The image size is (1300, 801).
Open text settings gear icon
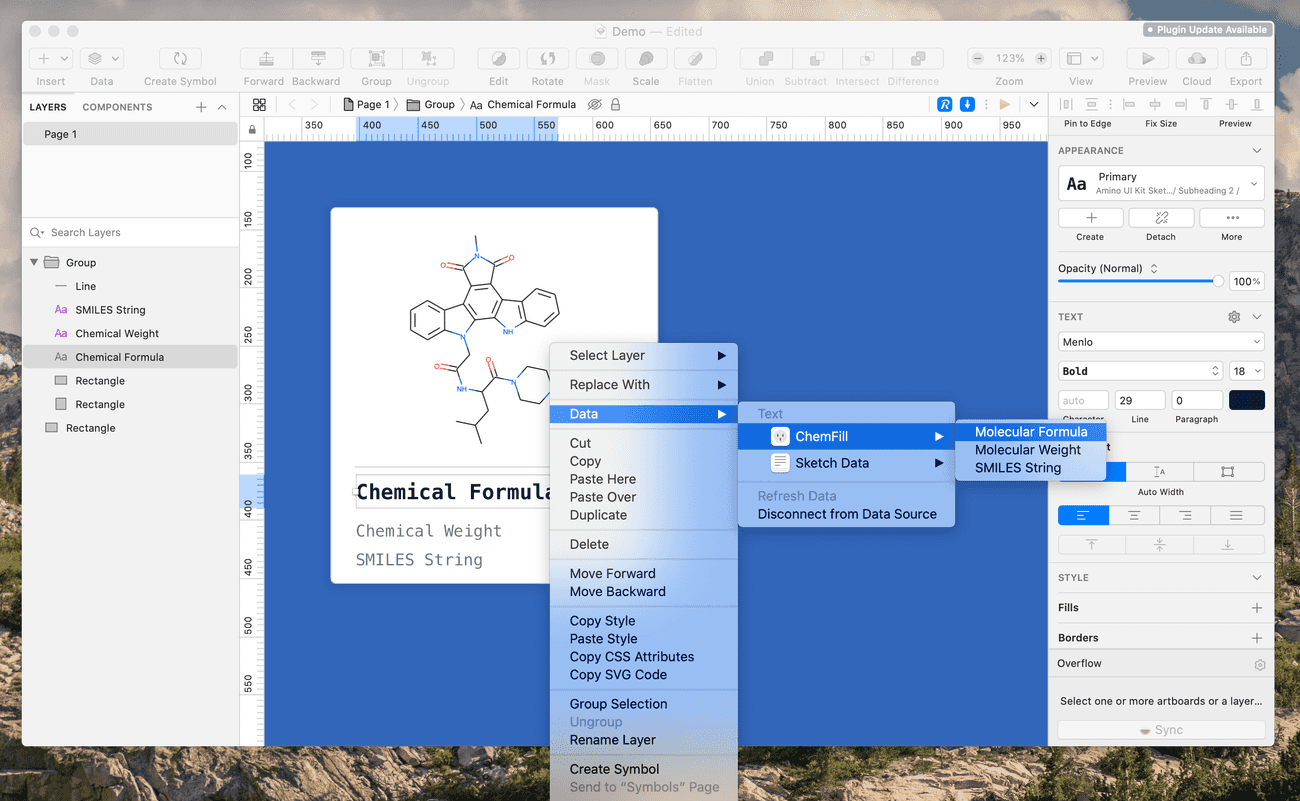pyautogui.click(x=1234, y=317)
